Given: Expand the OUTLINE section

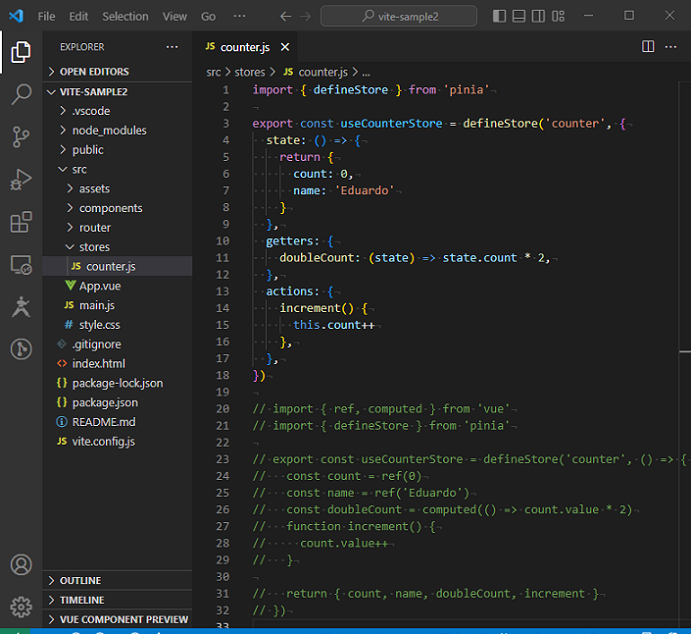Looking at the screenshot, I should tap(117, 580).
